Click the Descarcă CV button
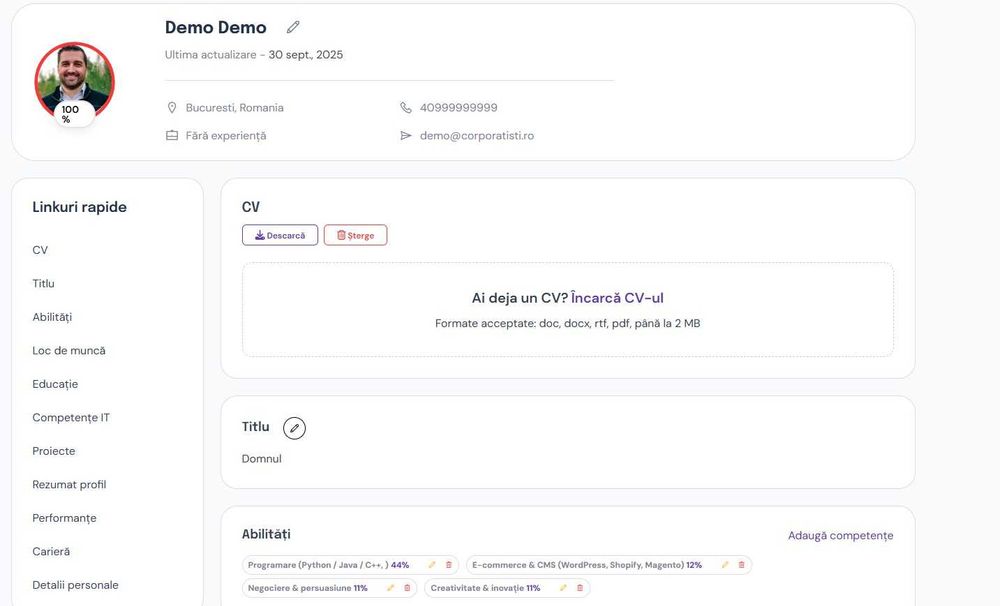The height and width of the screenshot is (606, 1000). (x=280, y=235)
